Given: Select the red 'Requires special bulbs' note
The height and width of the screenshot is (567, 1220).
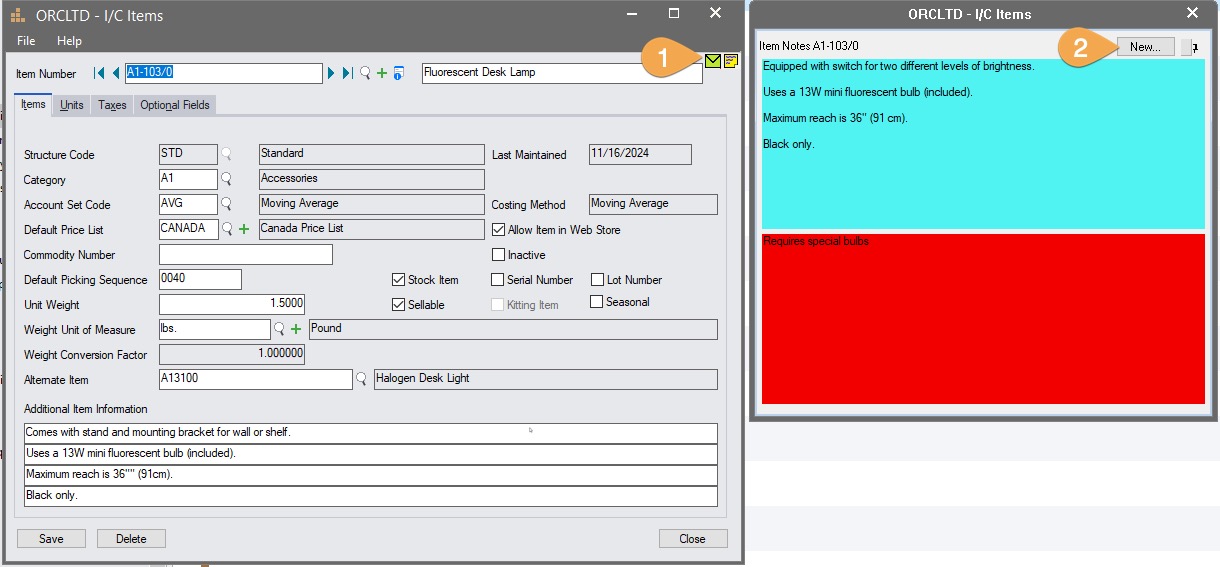Looking at the screenshot, I should click(983, 318).
